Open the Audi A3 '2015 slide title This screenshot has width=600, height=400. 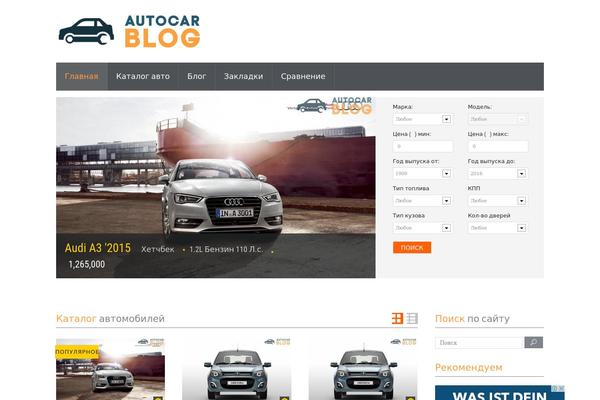click(98, 248)
